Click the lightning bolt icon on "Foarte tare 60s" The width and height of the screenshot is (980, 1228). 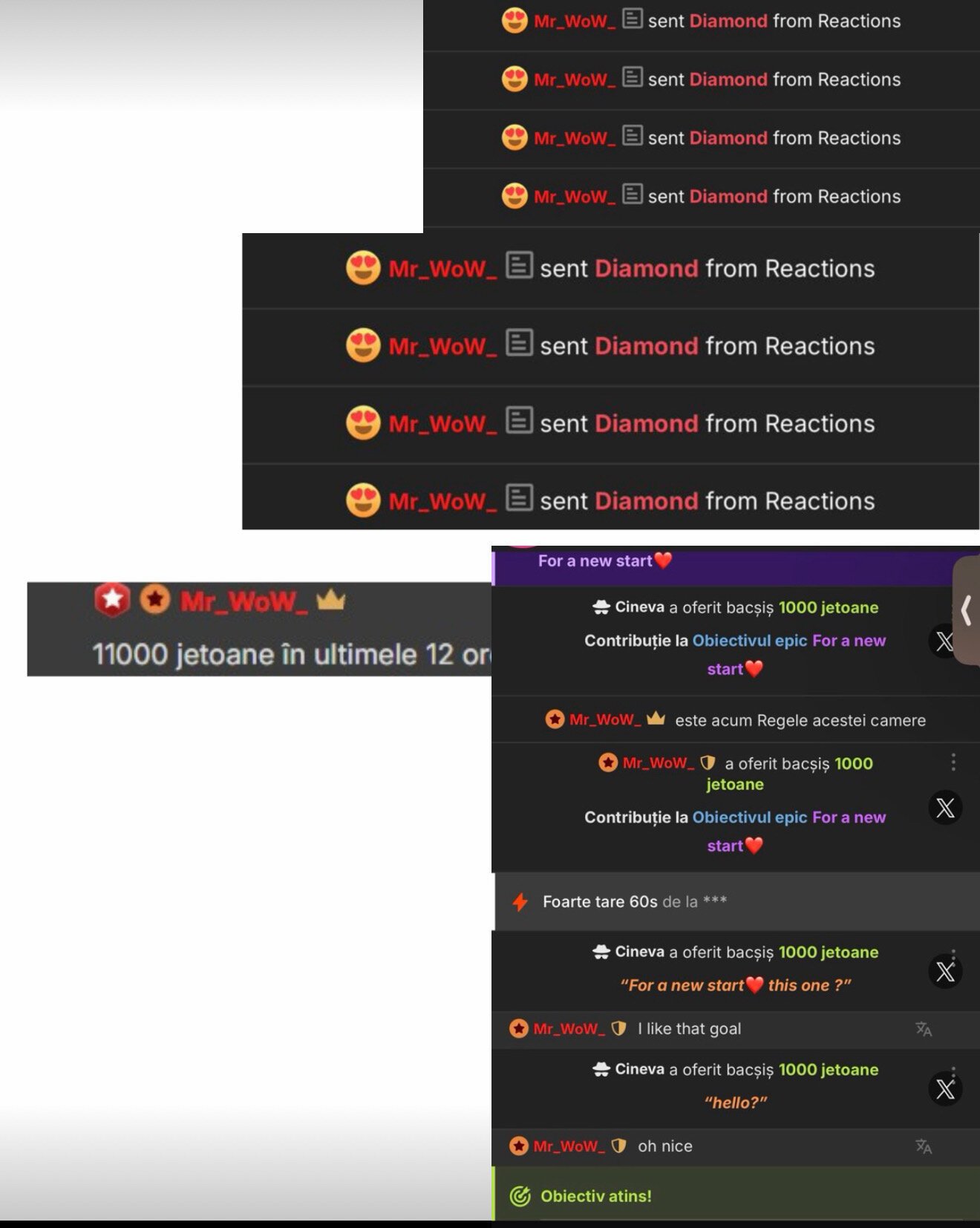pos(520,902)
